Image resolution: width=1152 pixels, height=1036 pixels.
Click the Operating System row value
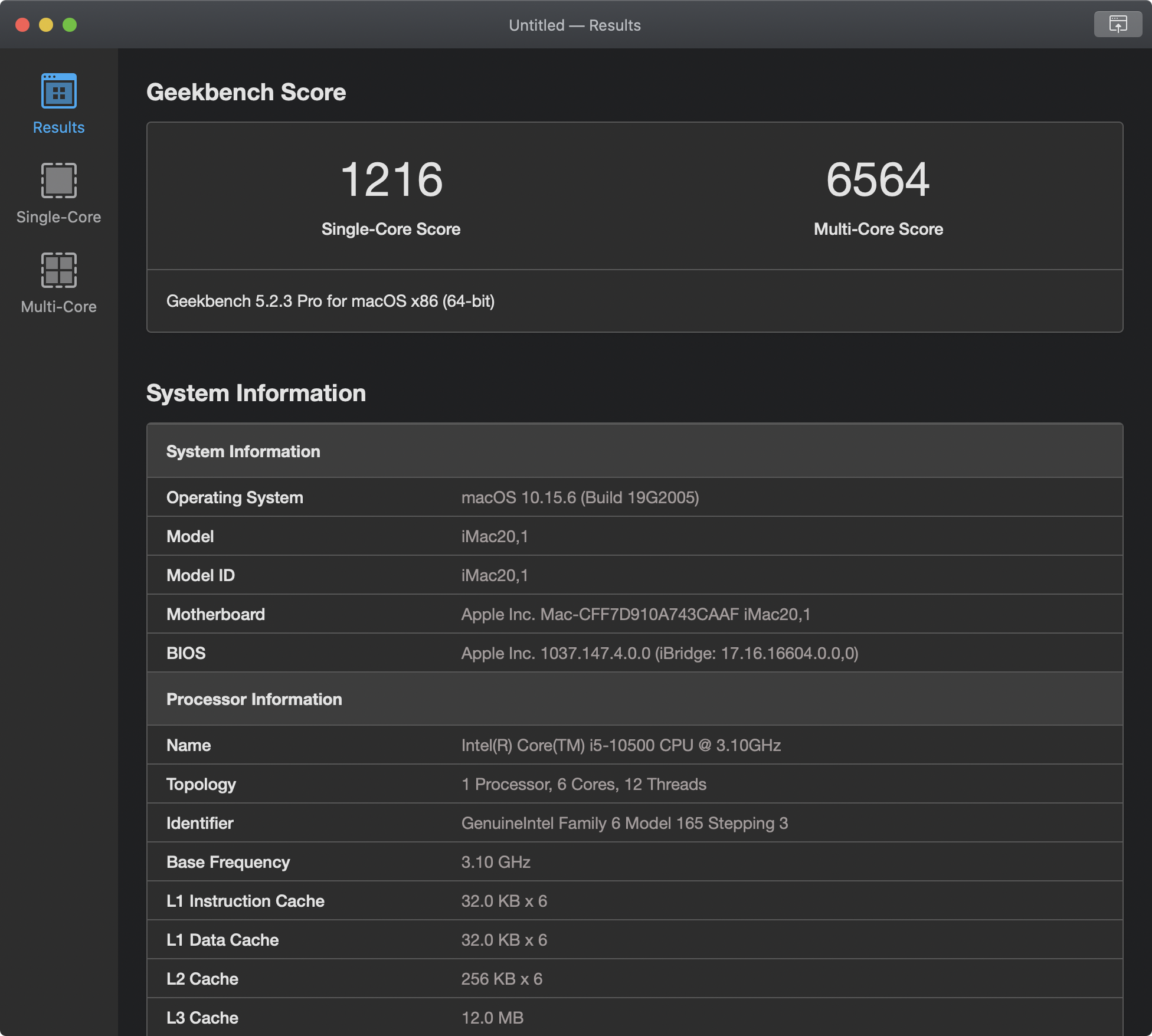(580, 498)
